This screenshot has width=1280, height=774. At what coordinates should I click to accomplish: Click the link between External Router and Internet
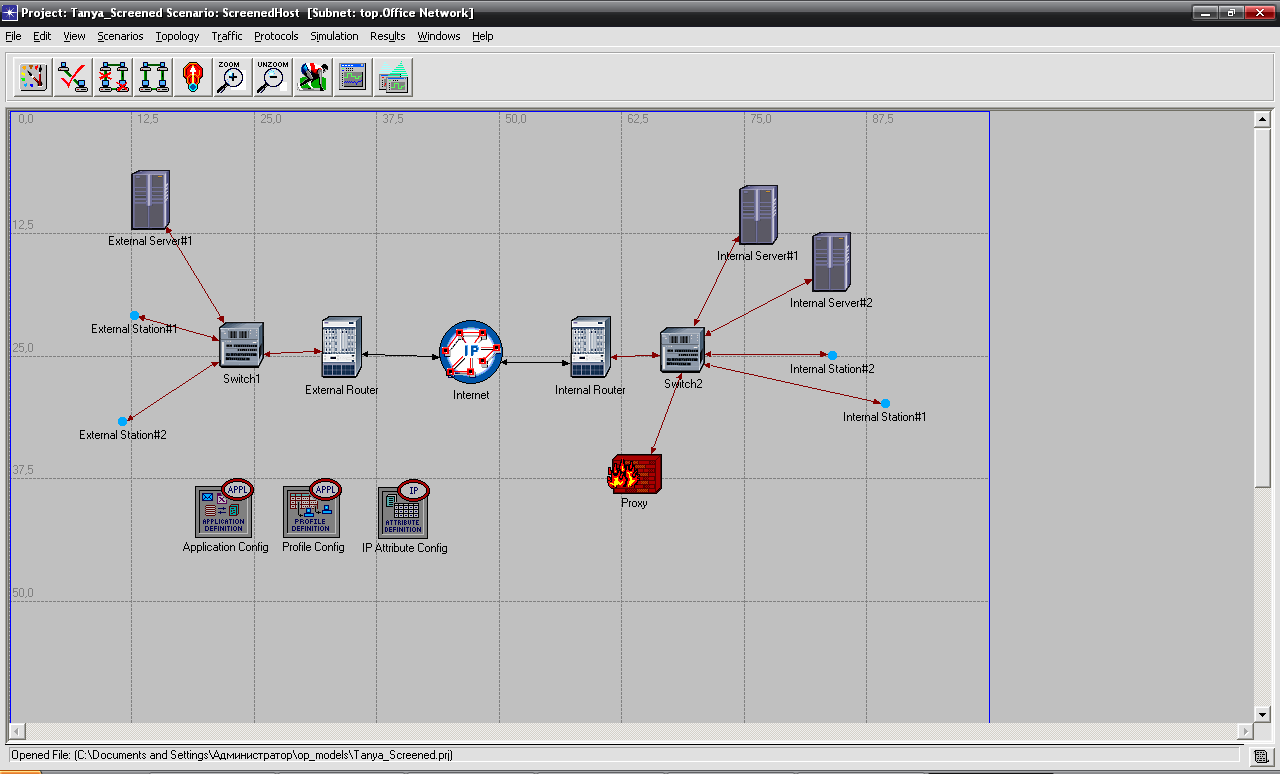(402, 355)
